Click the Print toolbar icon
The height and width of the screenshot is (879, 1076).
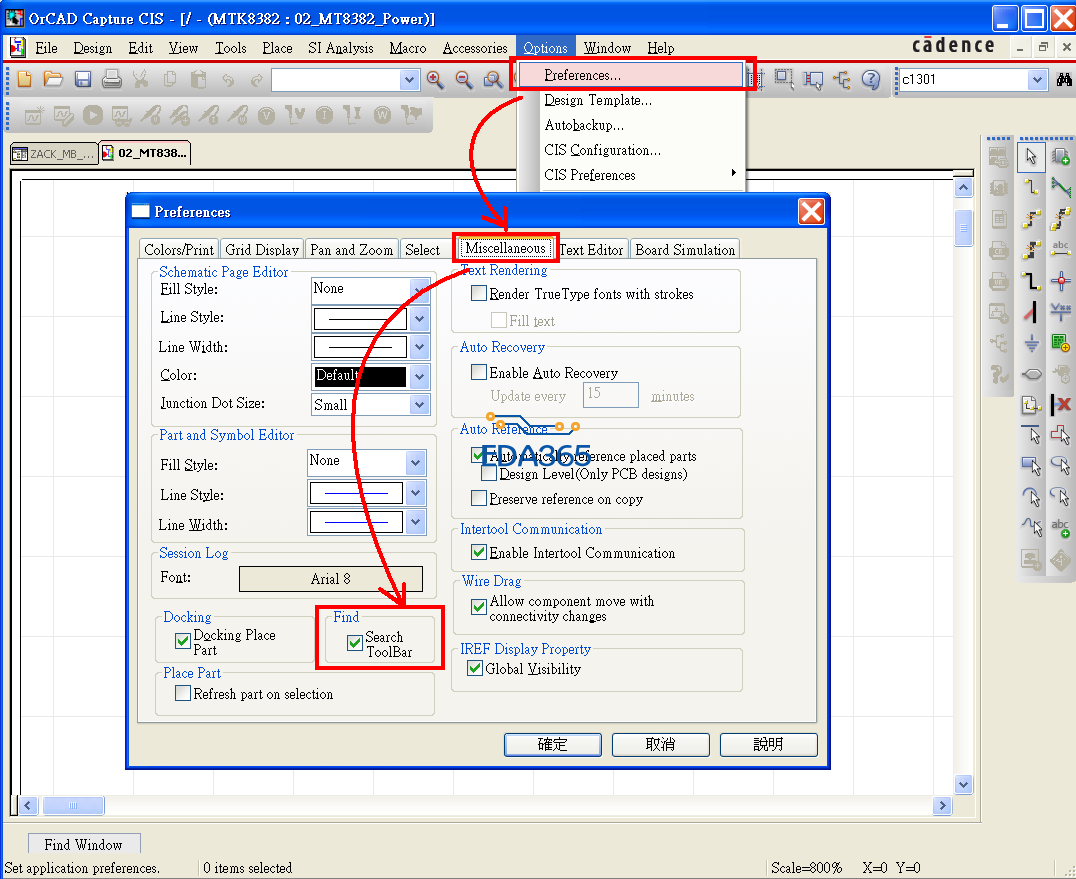pos(112,80)
